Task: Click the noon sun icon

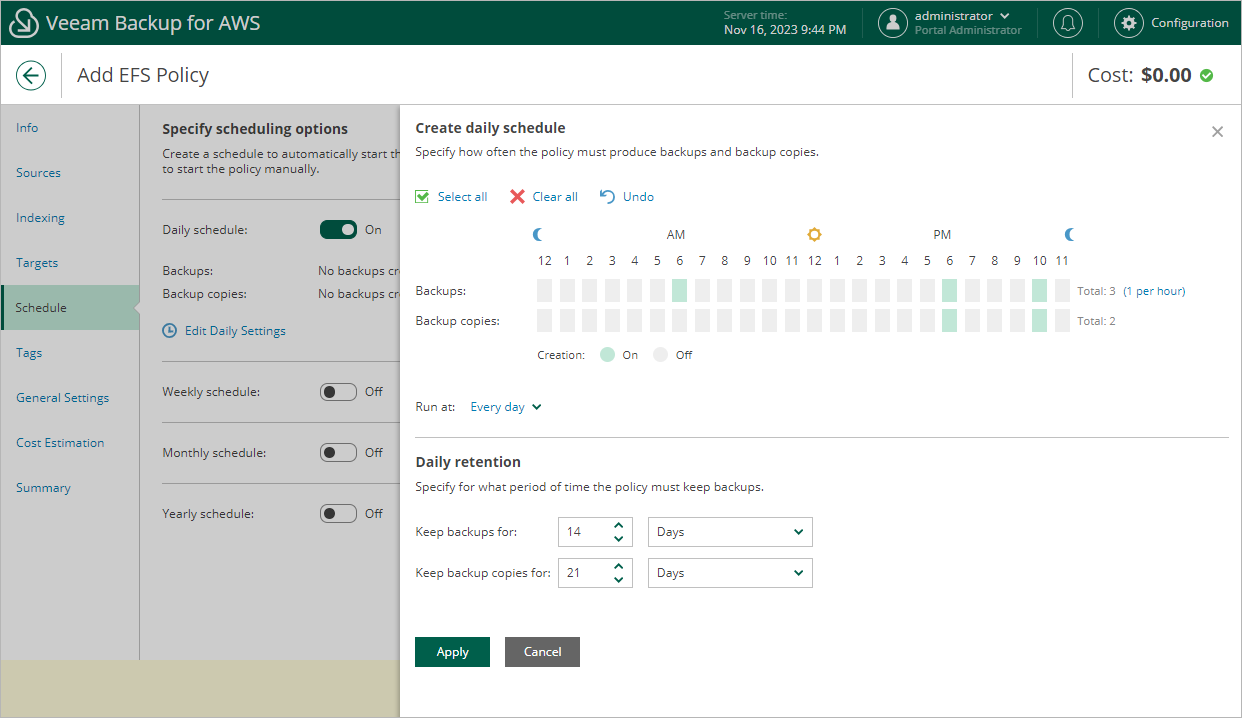Action: click(814, 235)
